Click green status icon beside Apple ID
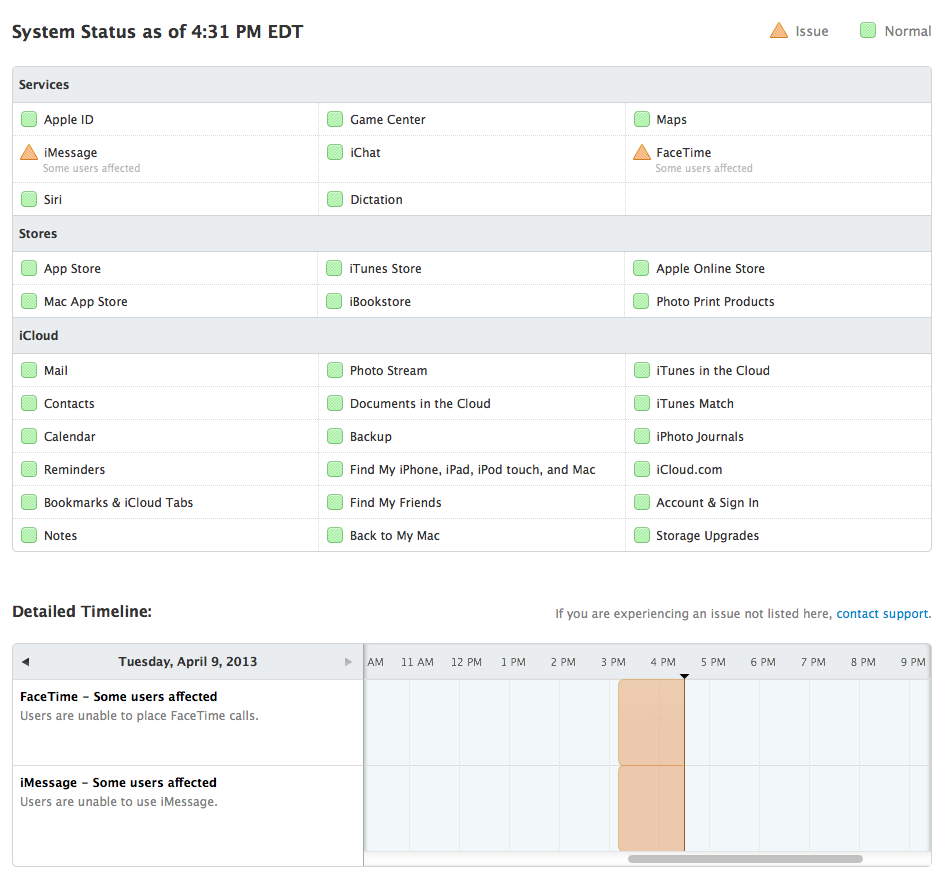 (29, 120)
